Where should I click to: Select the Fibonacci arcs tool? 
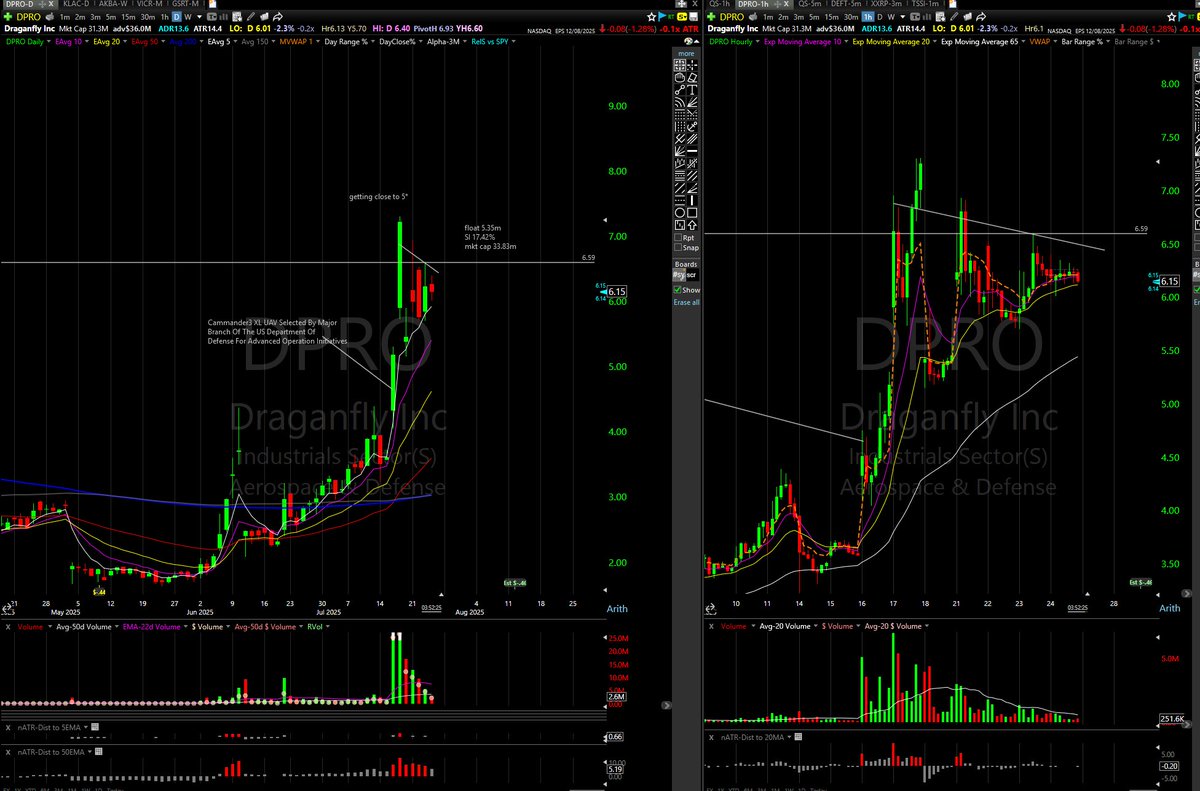(679, 101)
